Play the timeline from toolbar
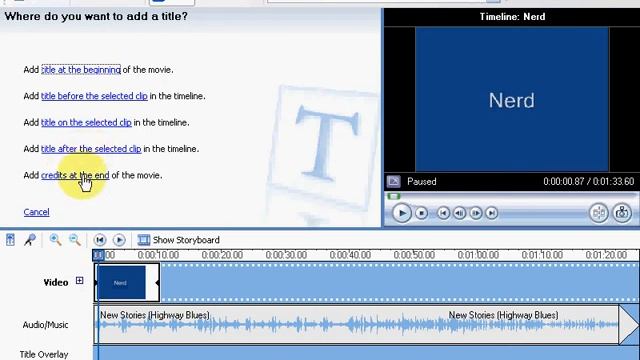The width and height of the screenshot is (640, 360). [x=119, y=240]
